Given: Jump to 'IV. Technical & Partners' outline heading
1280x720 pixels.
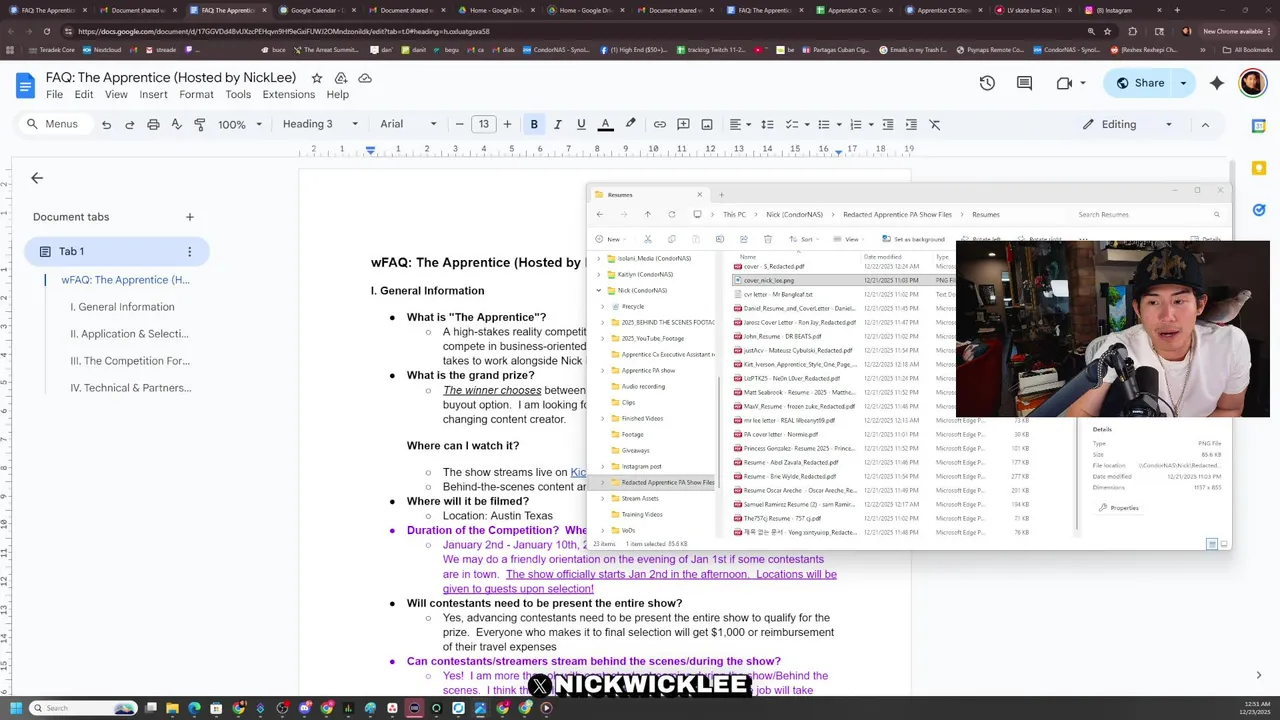Looking at the screenshot, I should [x=130, y=388].
